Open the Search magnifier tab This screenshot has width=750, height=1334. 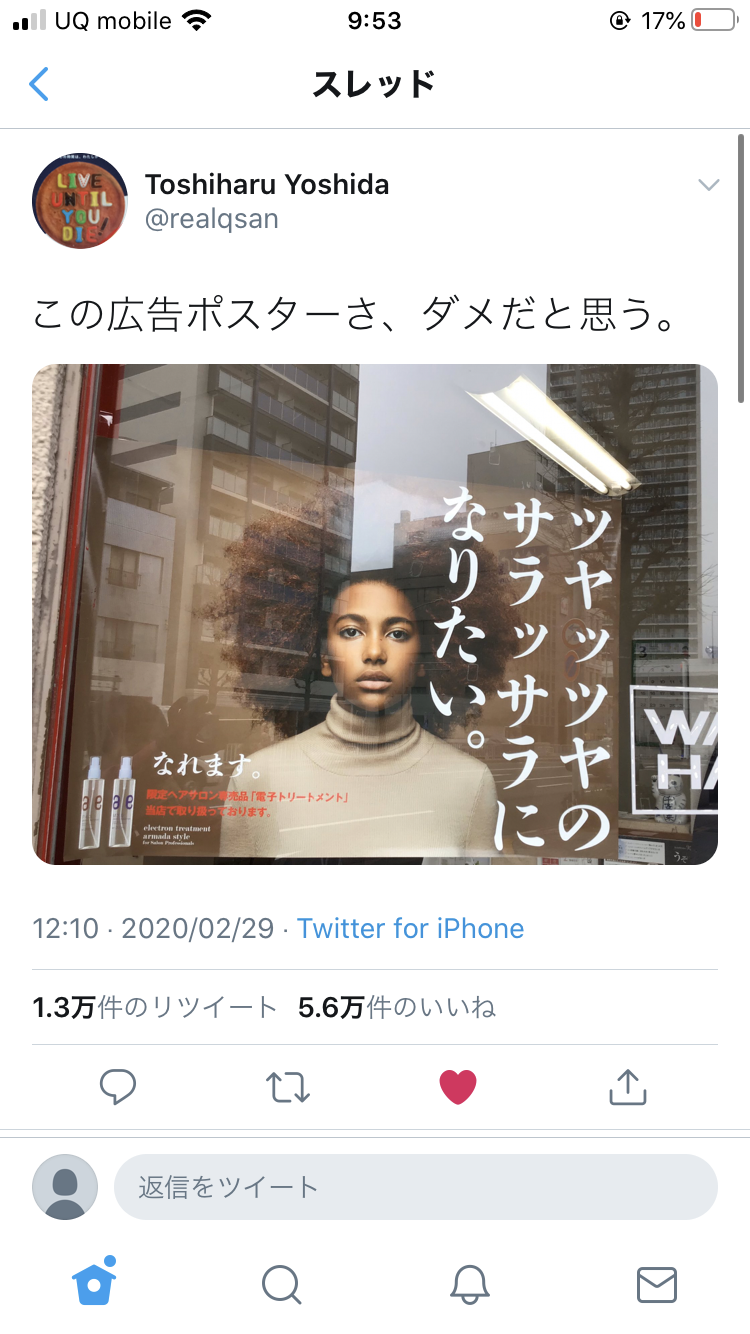282,1285
